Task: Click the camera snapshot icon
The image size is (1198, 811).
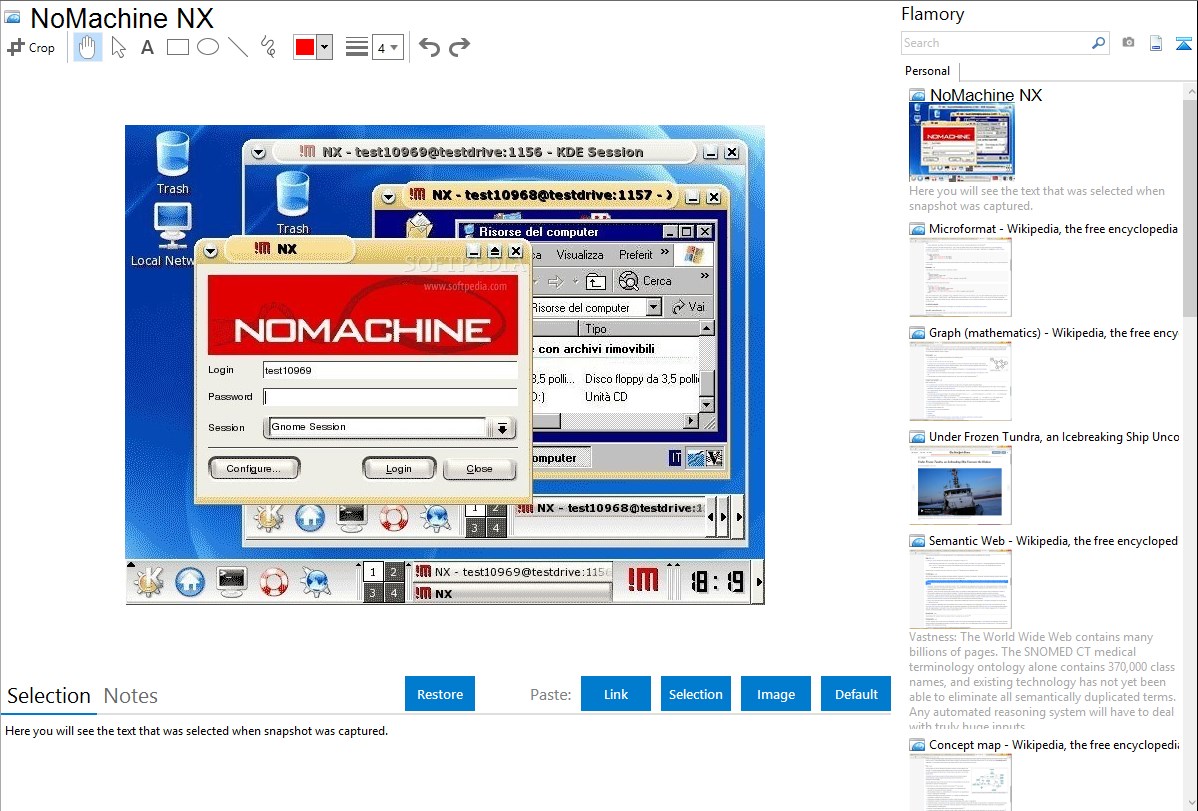Action: [1128, 43]
